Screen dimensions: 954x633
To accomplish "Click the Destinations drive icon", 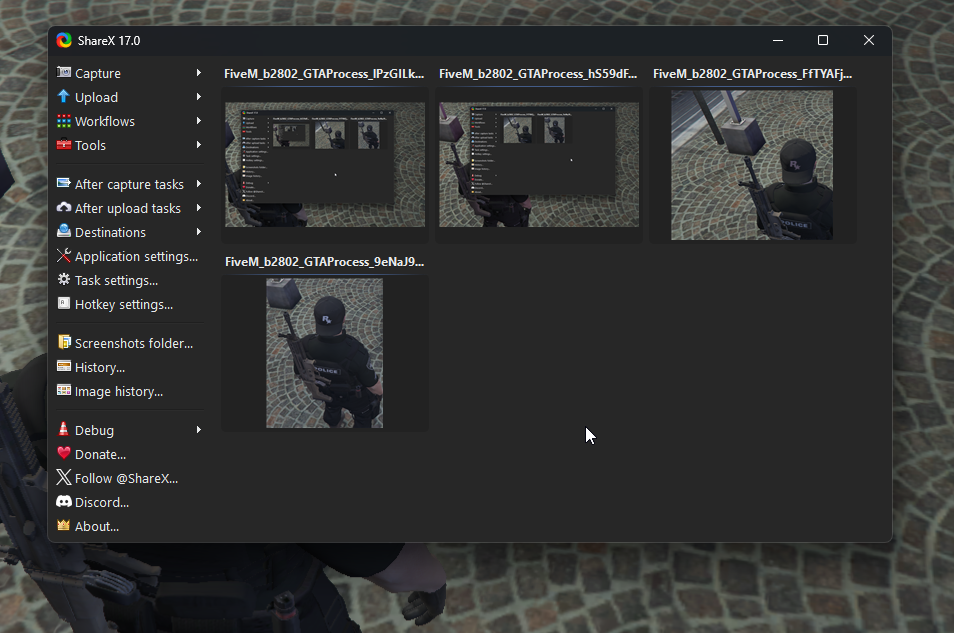I will click(64, 231).
